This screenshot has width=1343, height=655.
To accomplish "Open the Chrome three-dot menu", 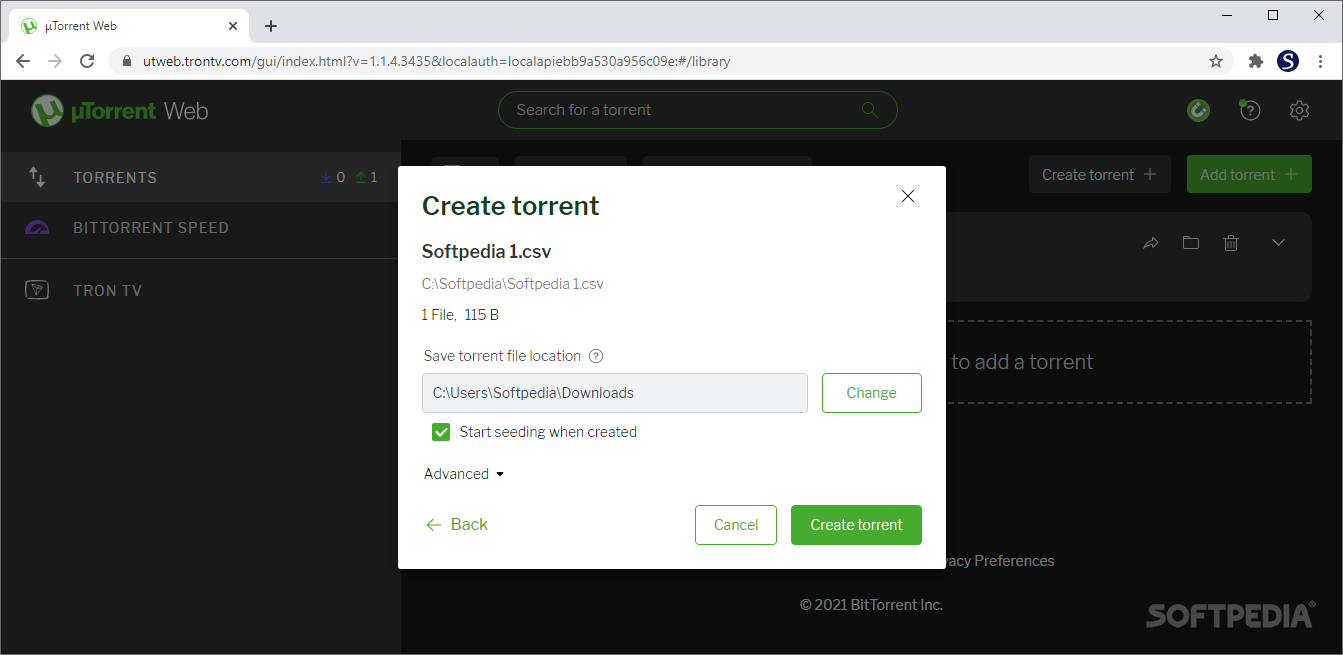I will click(x=1321, y=61).
